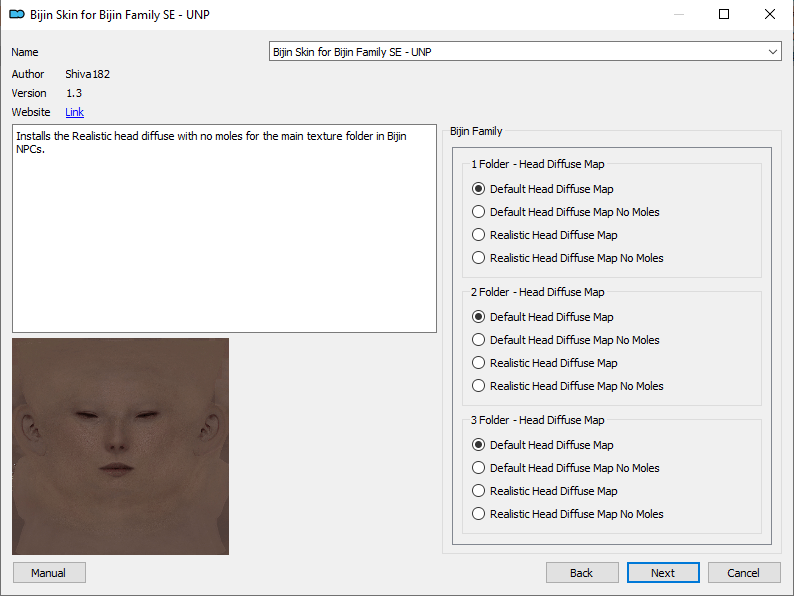Click the head texture preview image

point(121,446)
